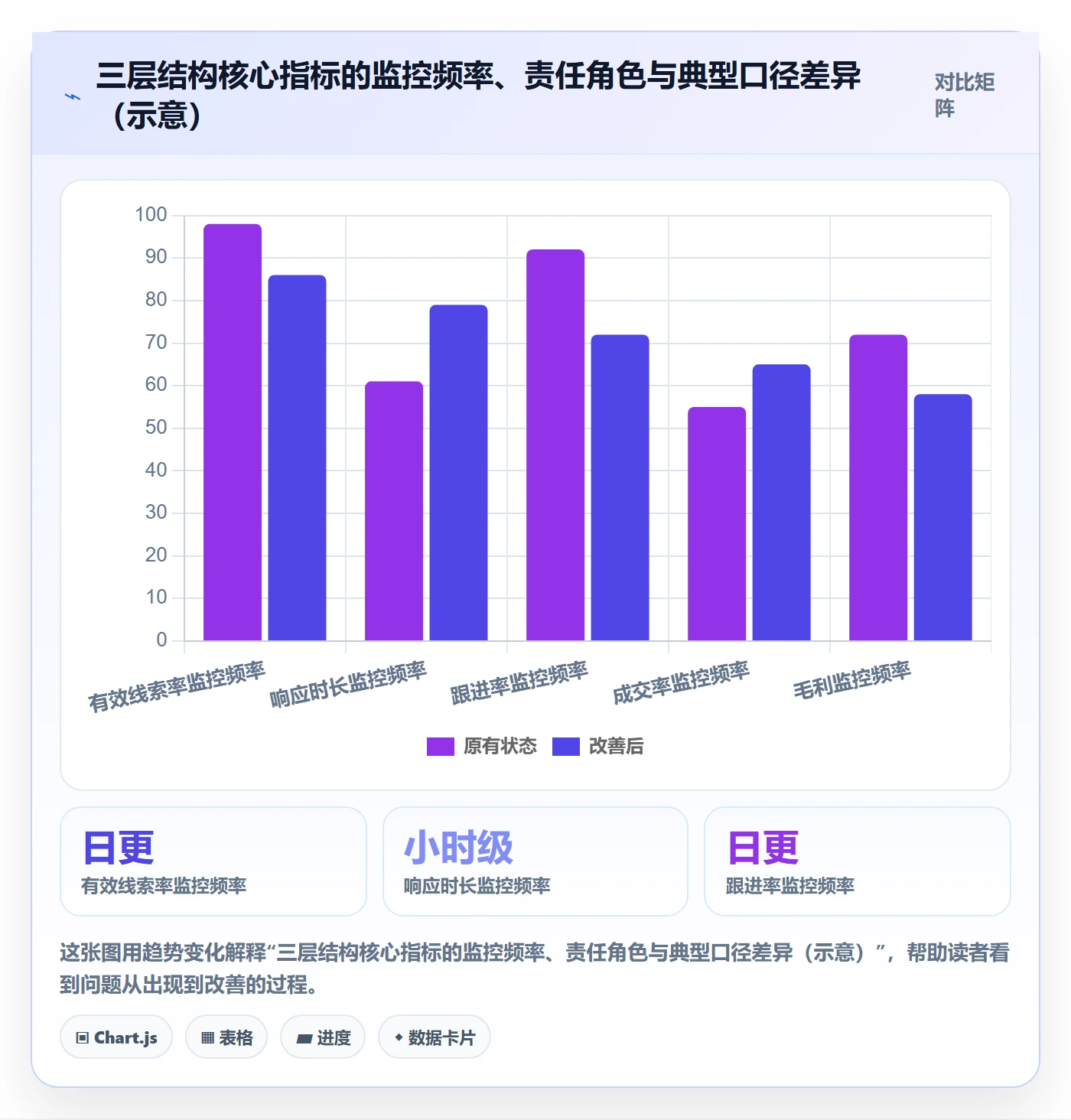Click the description paragraph beginning 这张图用趋势变化
This screenshot has width=1071, height=1120.
pyautogui.click(x=535, y=969)
